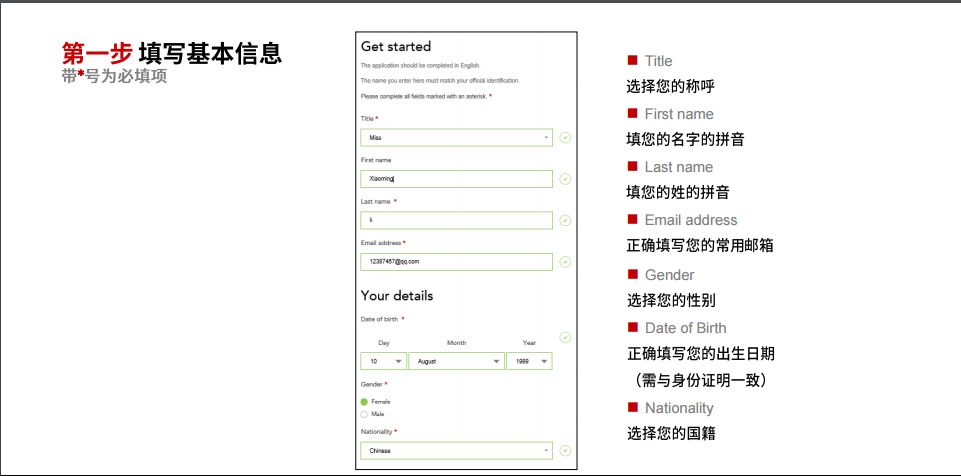Image resolution: width=961 pixels, height=476 pixels.
Task: Click into the Last name input field
Action: 456,220
